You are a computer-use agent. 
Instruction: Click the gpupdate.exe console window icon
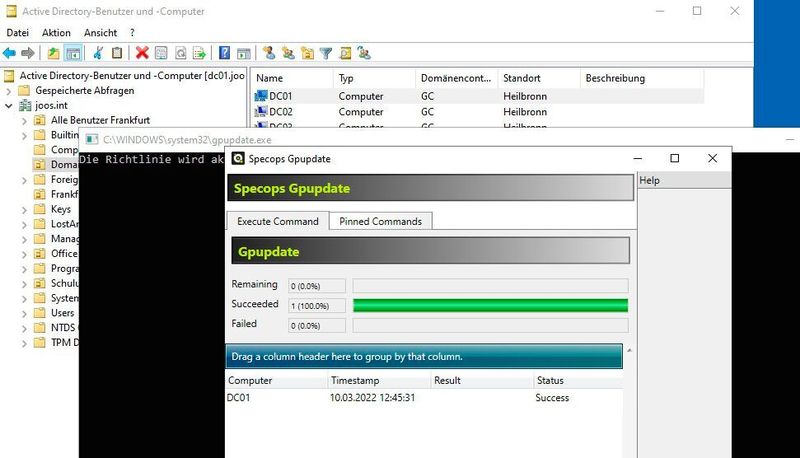click(92, 139)
